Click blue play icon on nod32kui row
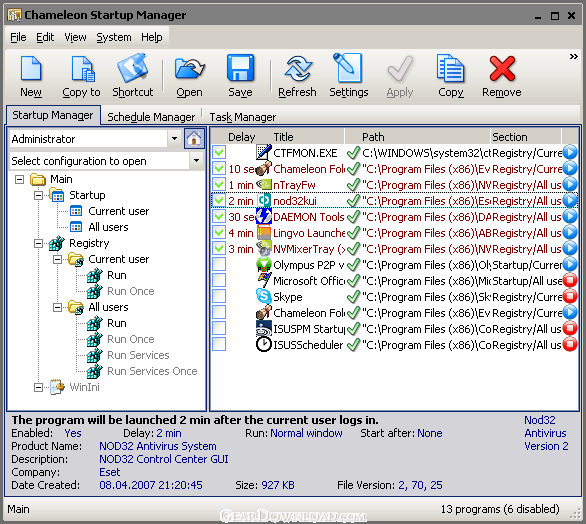Viewport: 586px width, 524px height. 570,200
